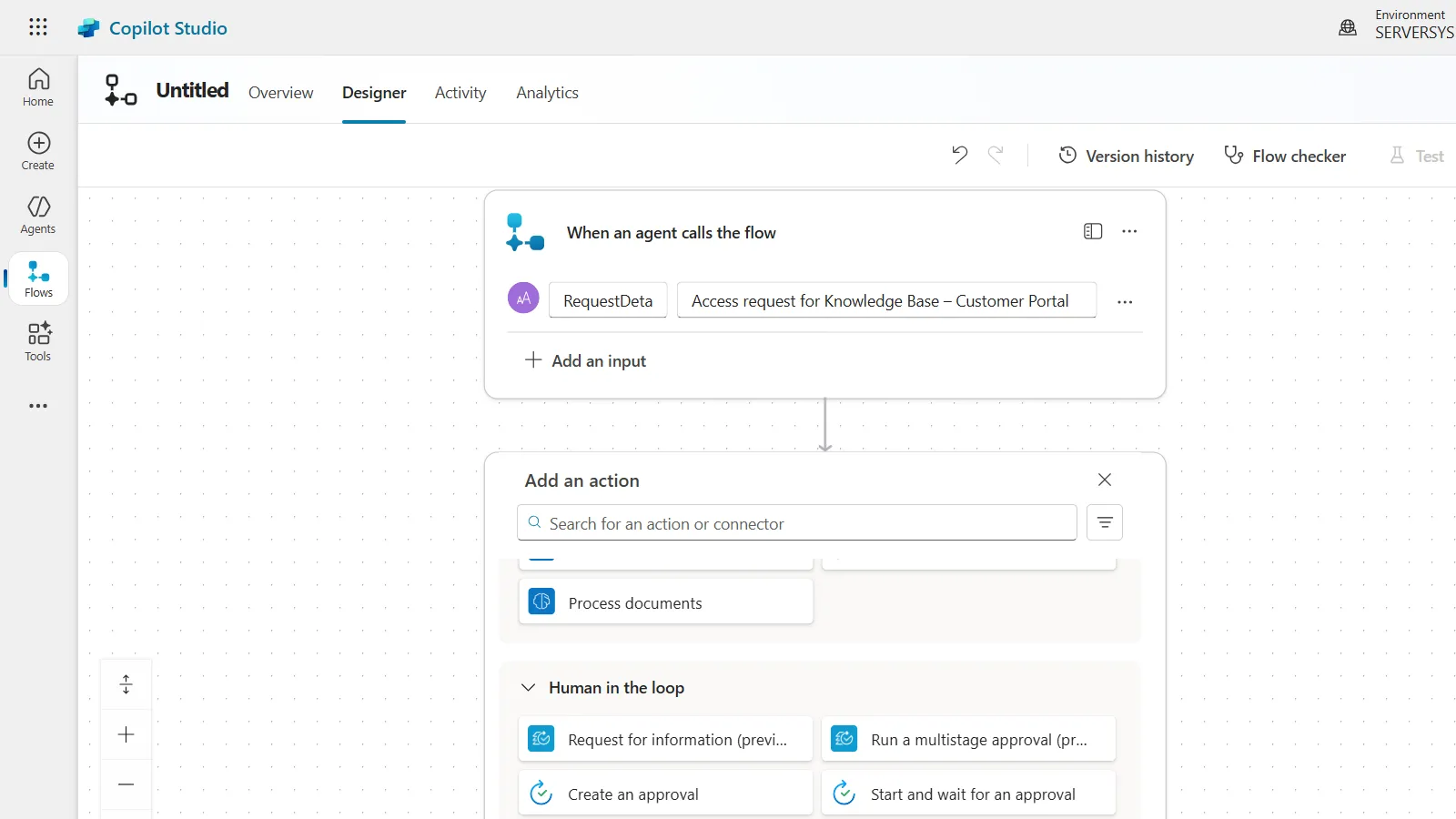Open Version history
1456x819 pixels.
pyautogui.click(x=1127, y=157)
